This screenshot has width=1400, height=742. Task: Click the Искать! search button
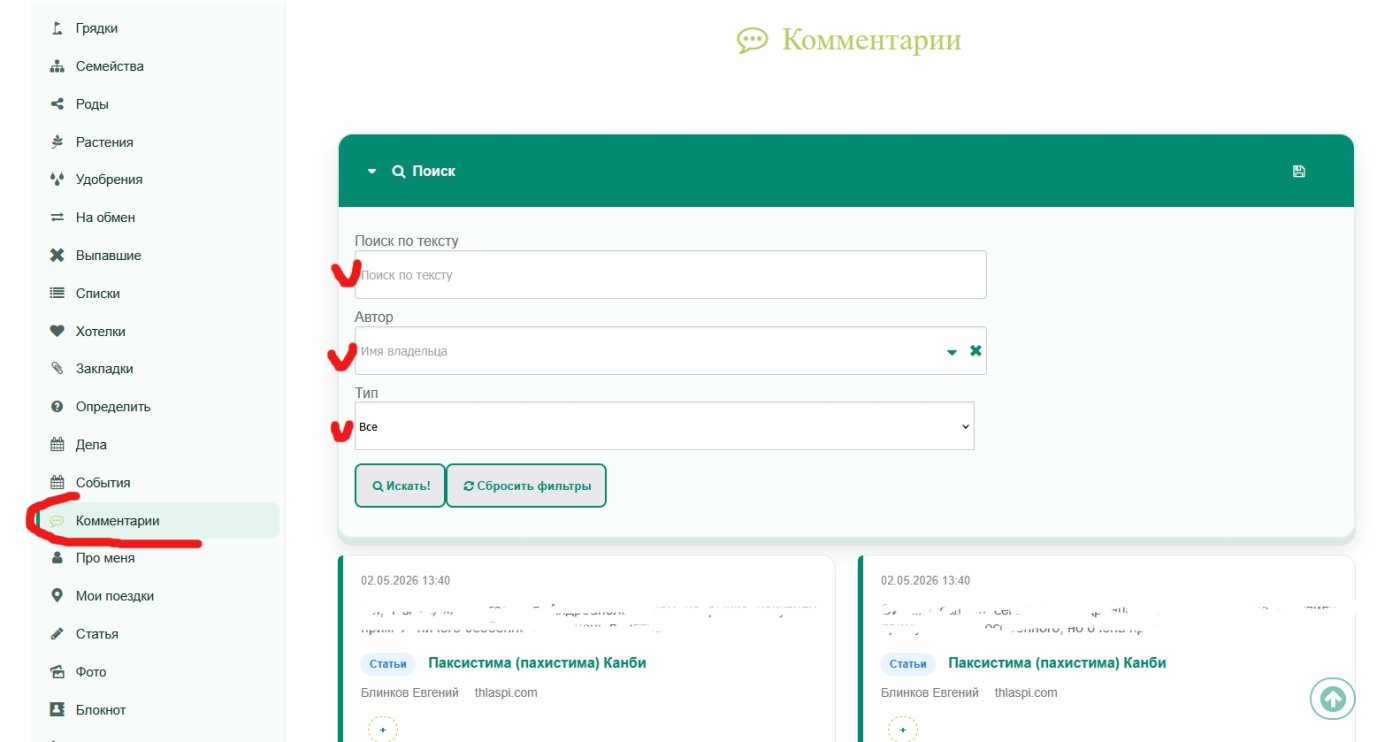[x=400, y=486]
